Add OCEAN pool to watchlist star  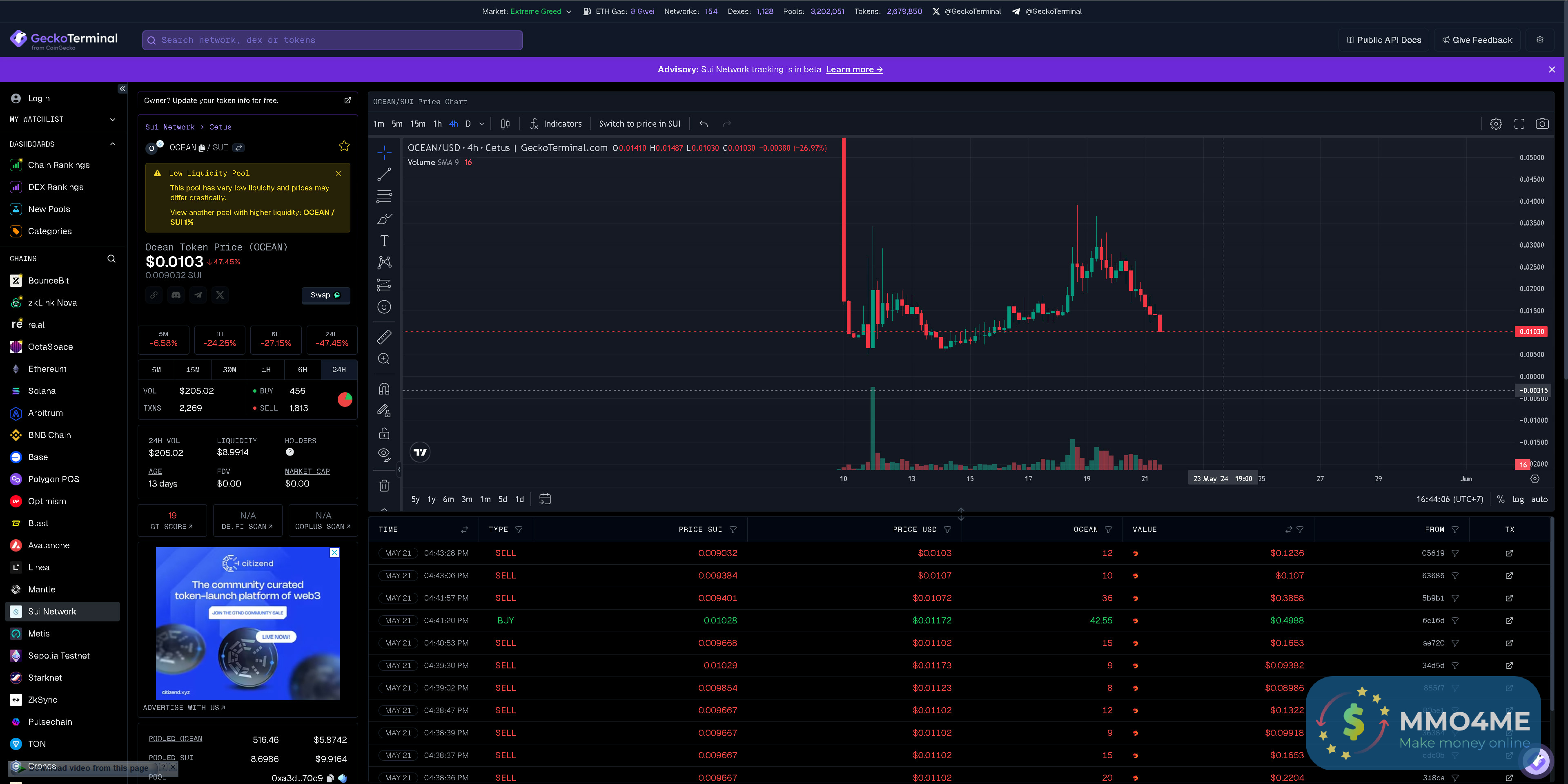(x=344, y=146)
